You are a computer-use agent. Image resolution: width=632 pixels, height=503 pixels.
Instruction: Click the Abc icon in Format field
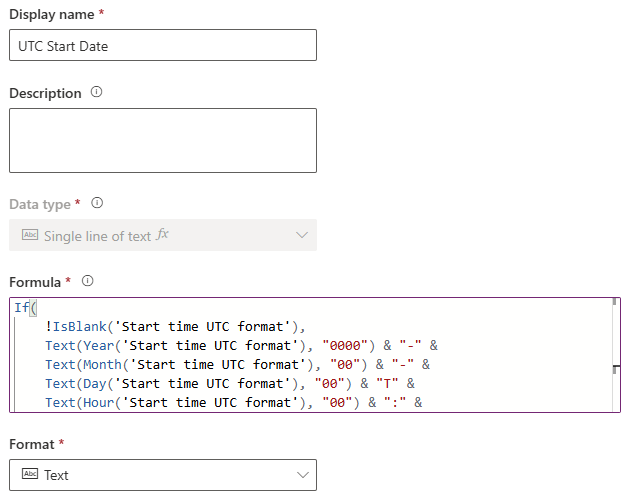29,475
